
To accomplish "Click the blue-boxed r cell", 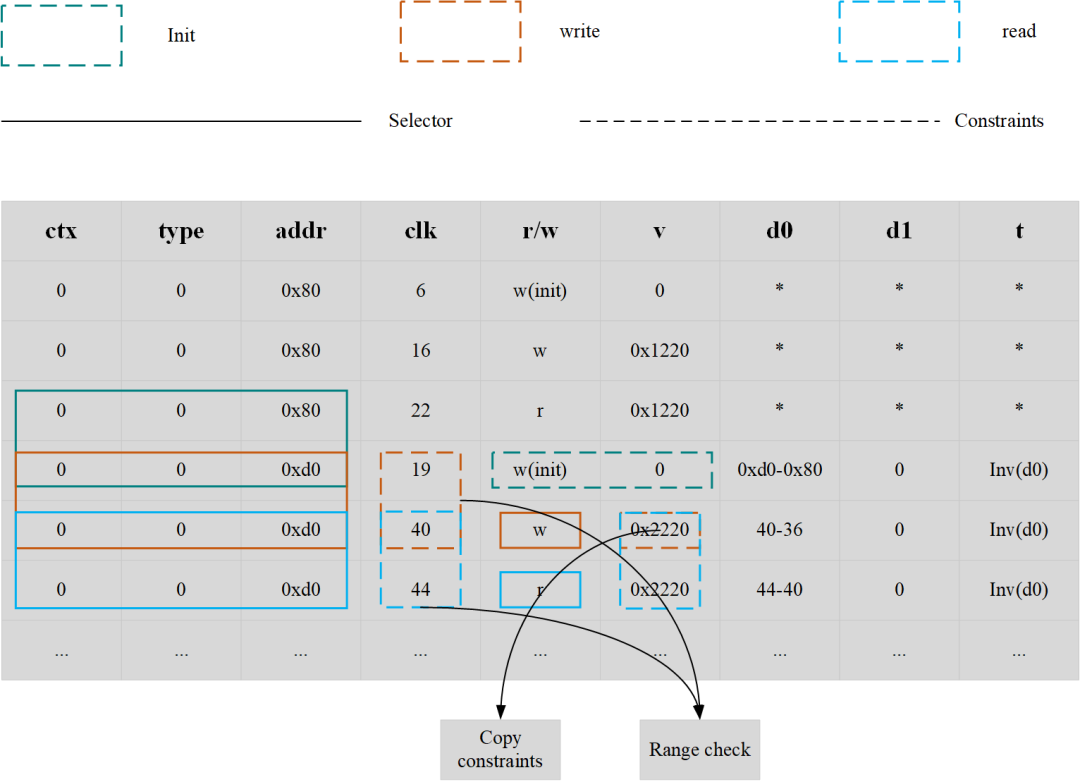I will 540,590.
